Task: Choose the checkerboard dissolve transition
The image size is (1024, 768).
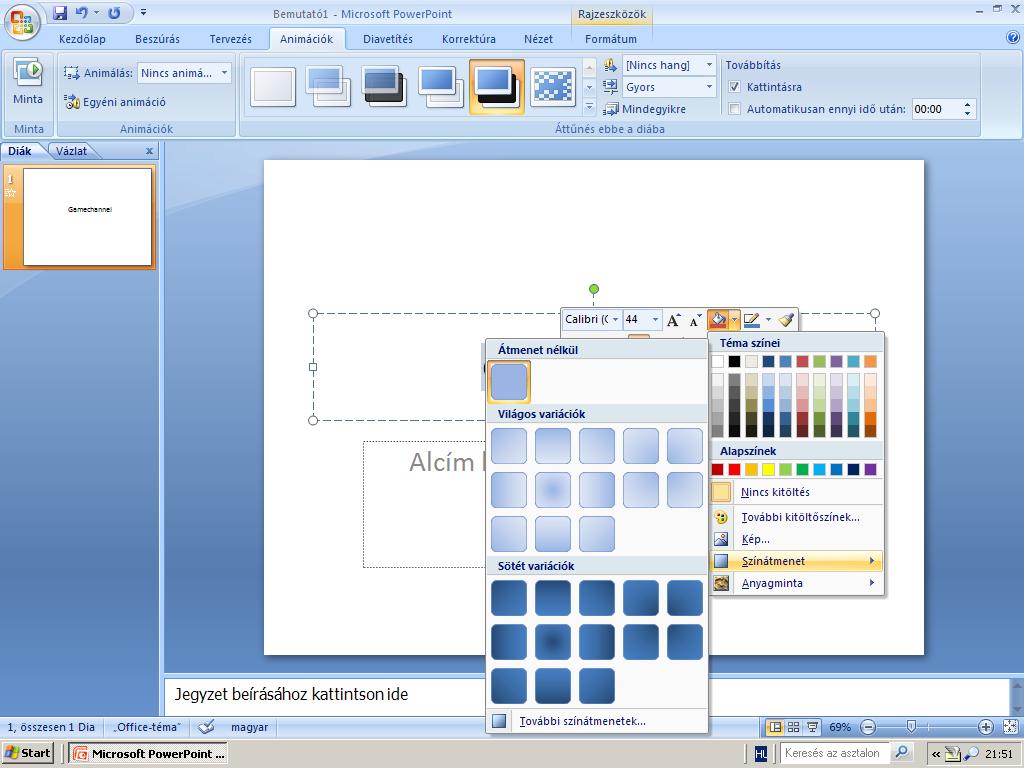Action: click(552, 87)
